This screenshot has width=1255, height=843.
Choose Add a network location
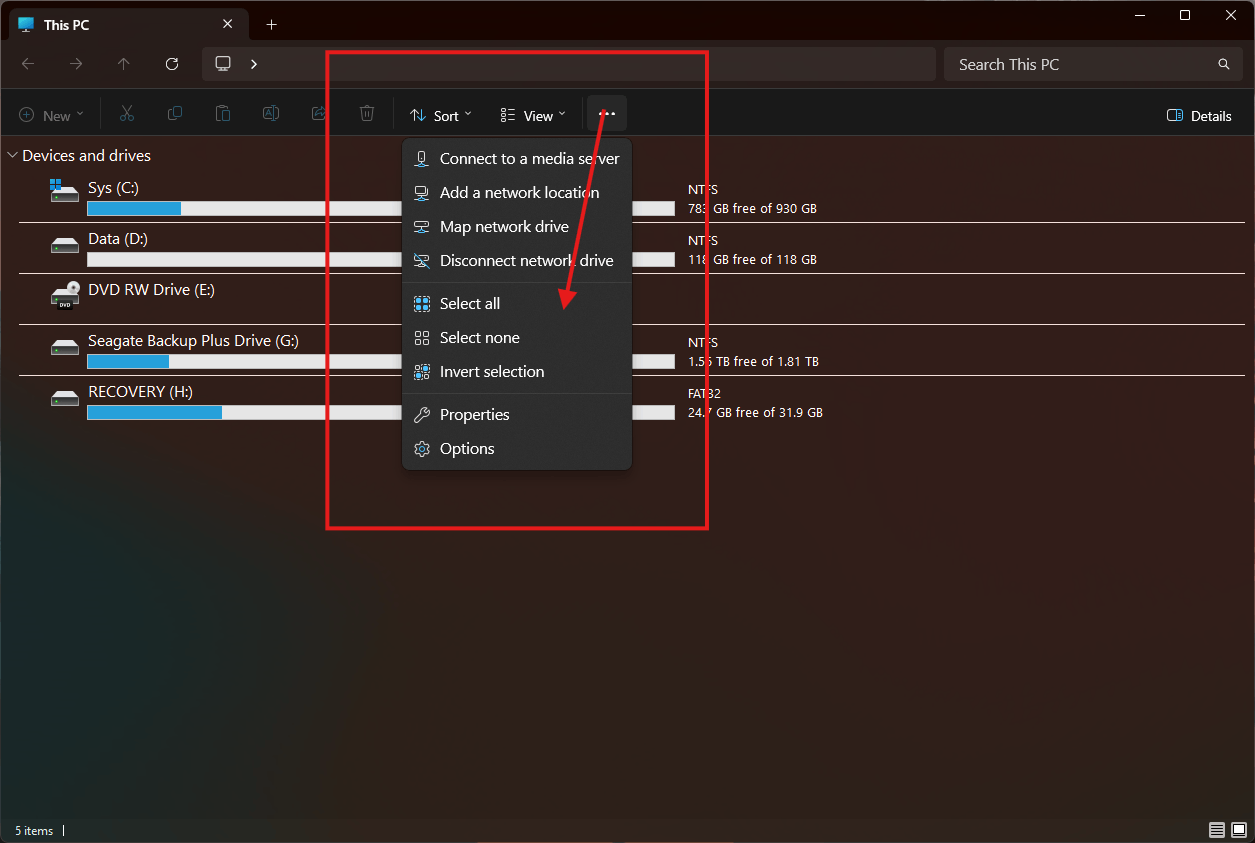tap(517, 193)
